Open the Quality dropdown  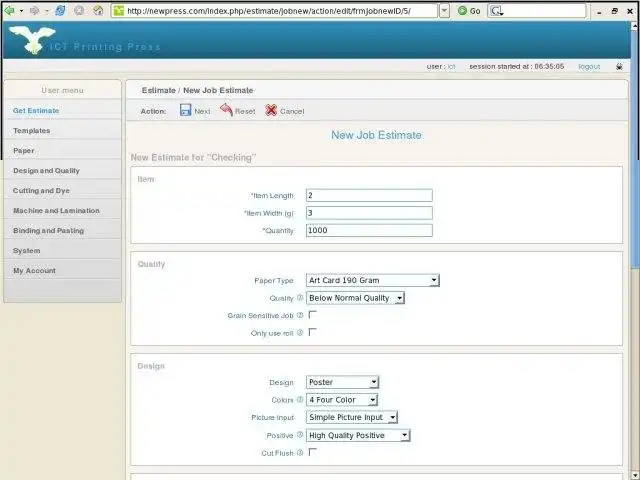[x=355, y=298]
